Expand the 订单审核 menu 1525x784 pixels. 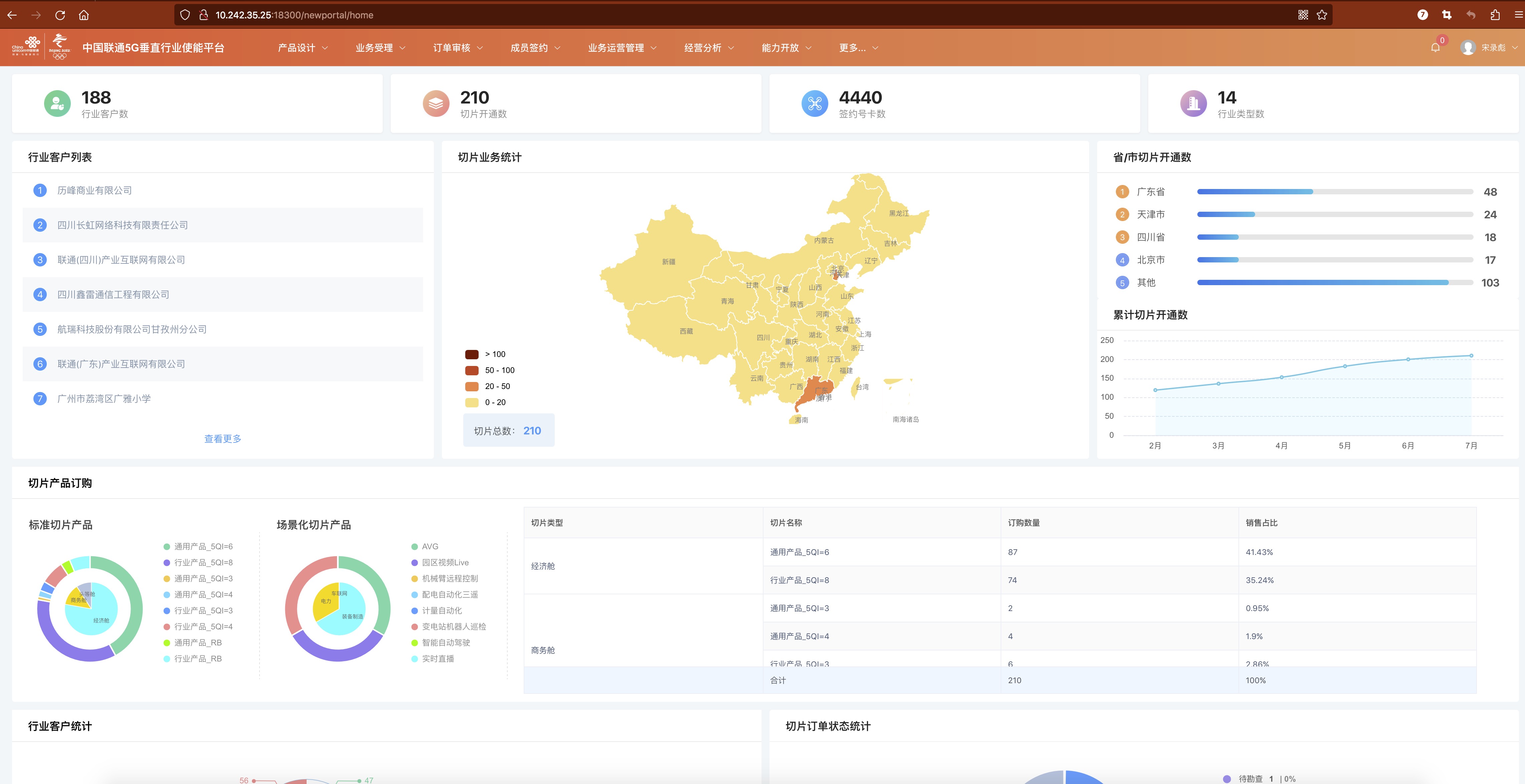[x=458, y=47]
